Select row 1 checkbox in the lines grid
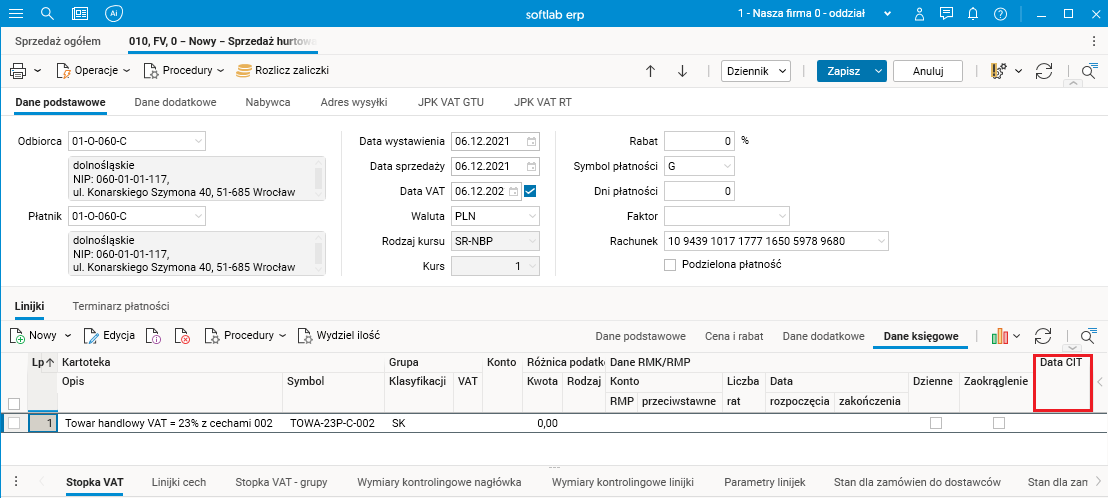Image resolution: width=1108 pixels, height=498 pixels. tap(13, 423)
